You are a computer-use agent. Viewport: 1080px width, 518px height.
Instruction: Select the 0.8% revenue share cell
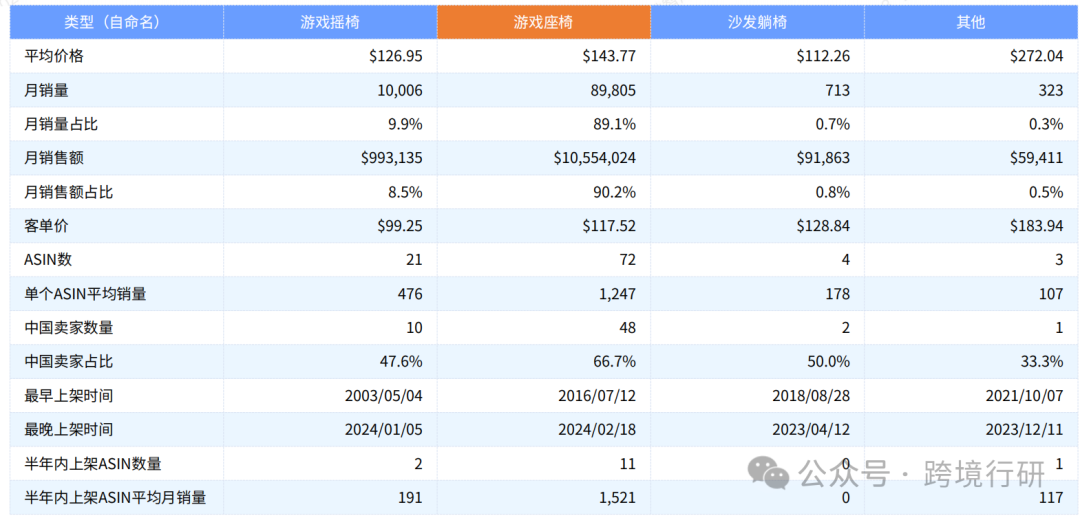click(x=833, y=193)
